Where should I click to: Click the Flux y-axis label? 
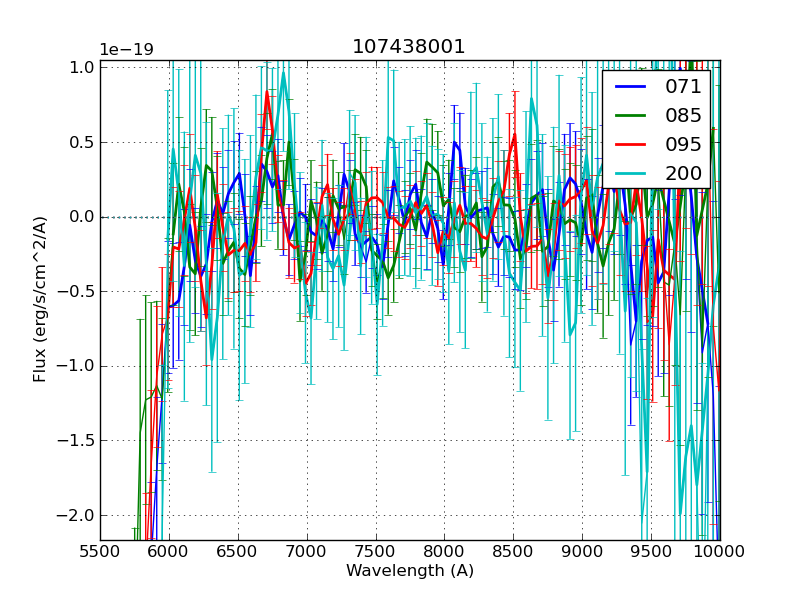tap(40, 299)
